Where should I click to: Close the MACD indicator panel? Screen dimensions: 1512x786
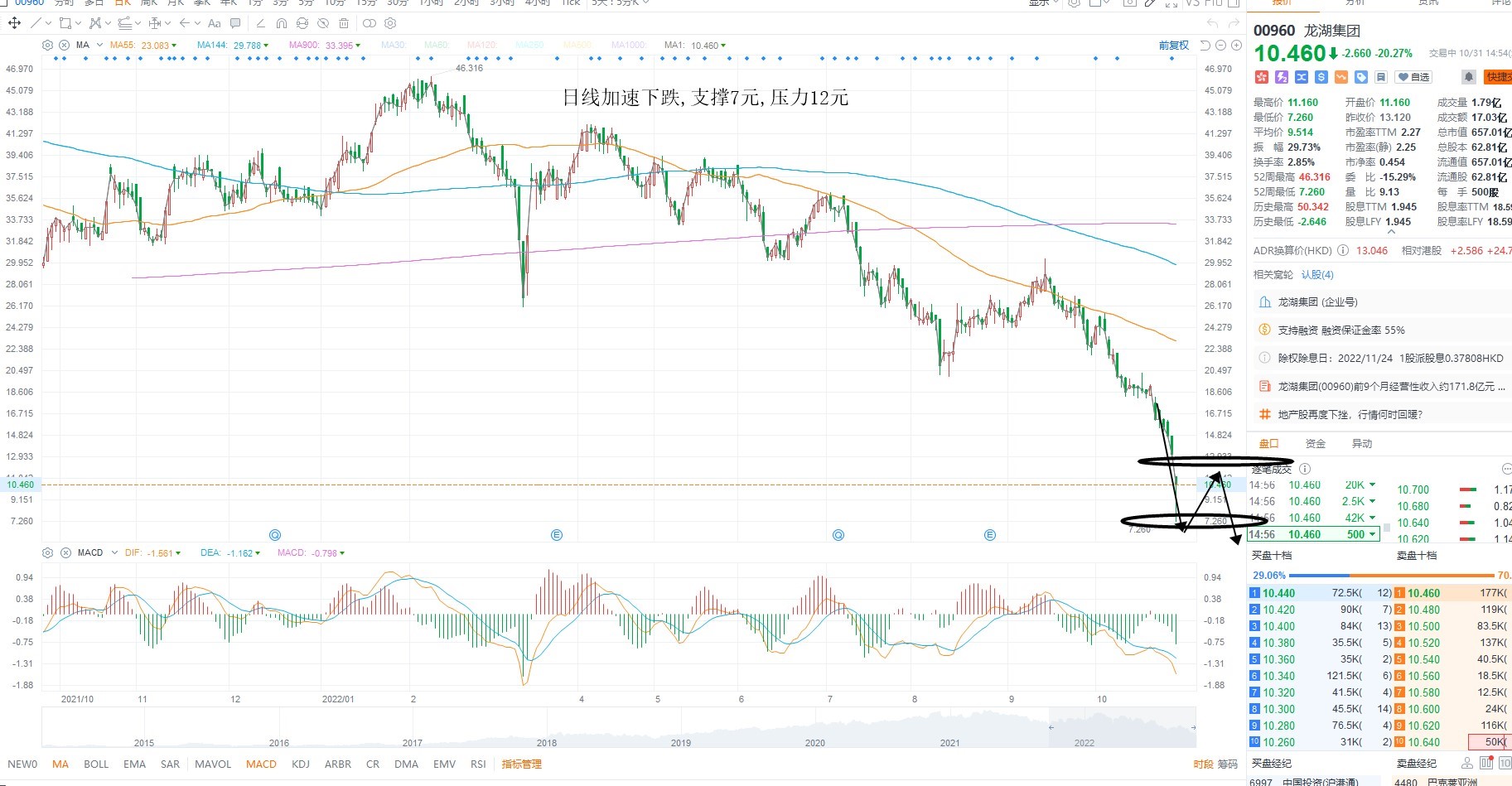pos(65,552)
